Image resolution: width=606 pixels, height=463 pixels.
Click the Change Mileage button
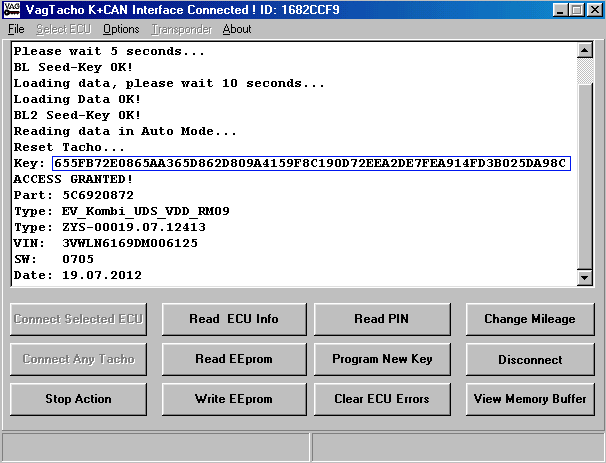530,319
